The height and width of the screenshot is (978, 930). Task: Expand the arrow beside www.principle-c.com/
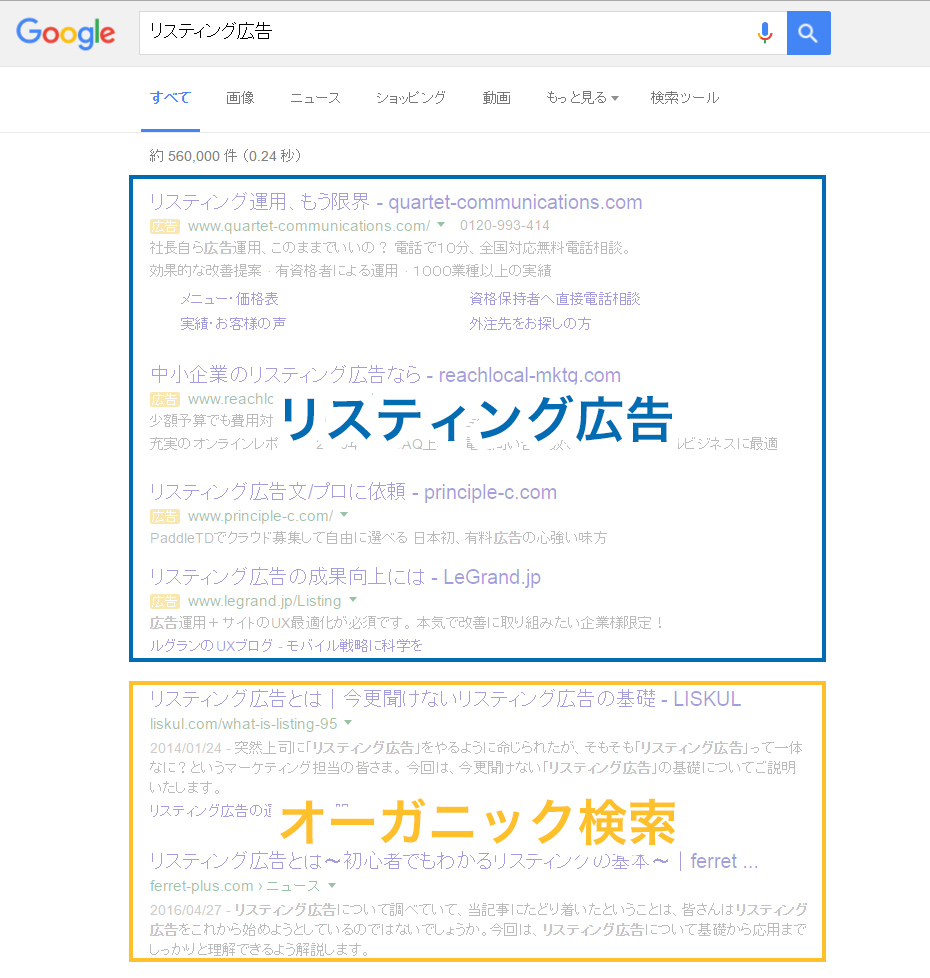[344, 515]
